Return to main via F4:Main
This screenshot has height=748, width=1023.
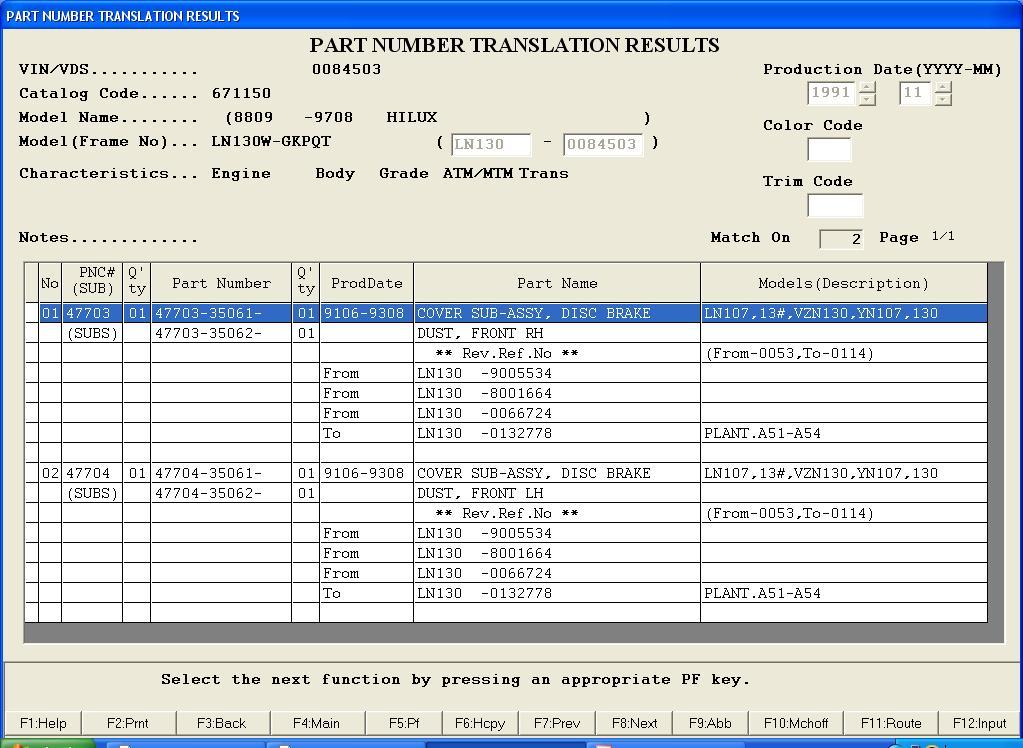tap(315, 723)
